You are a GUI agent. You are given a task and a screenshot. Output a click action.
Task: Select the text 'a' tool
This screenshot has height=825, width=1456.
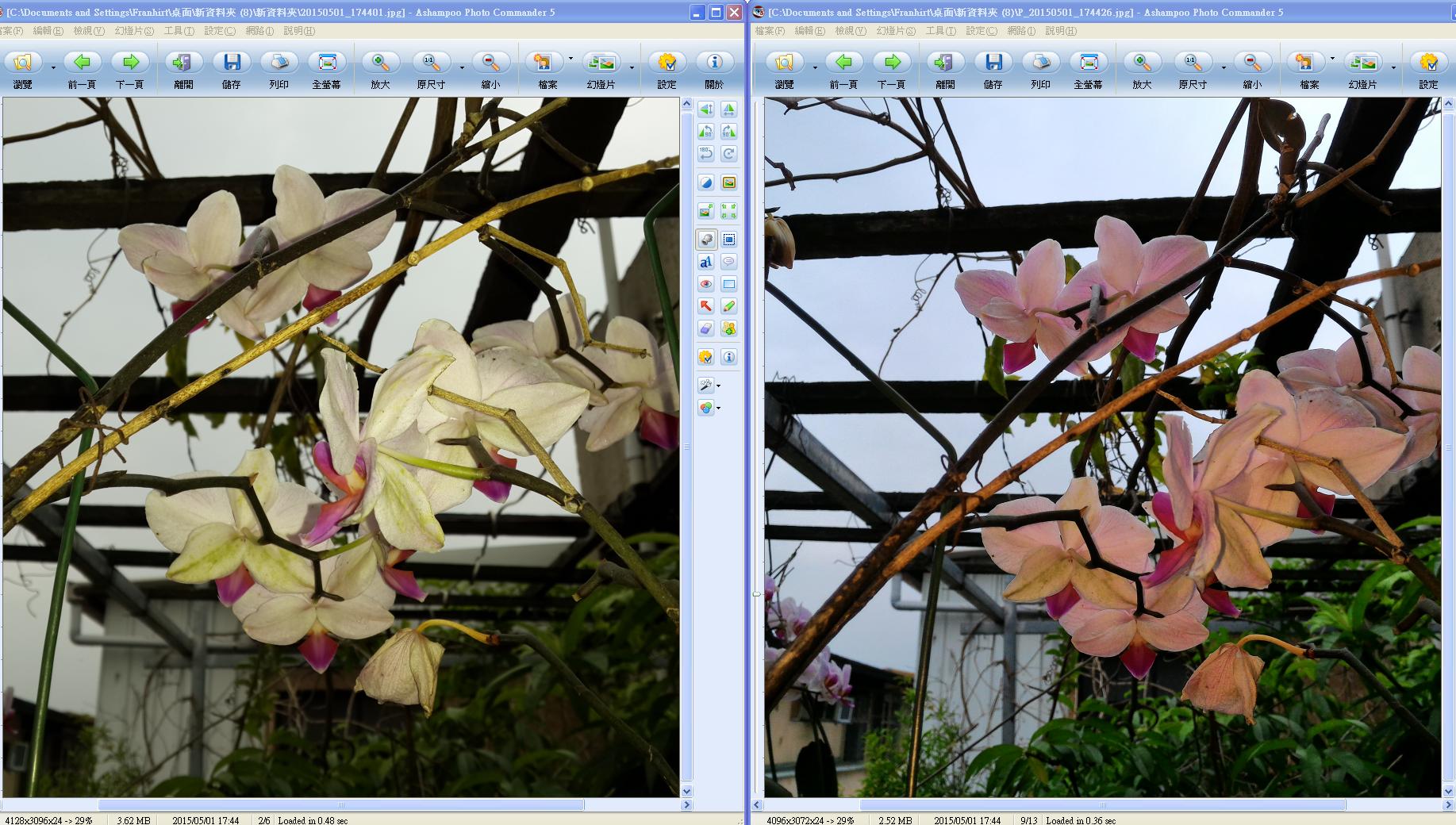[x=705, y=262]
